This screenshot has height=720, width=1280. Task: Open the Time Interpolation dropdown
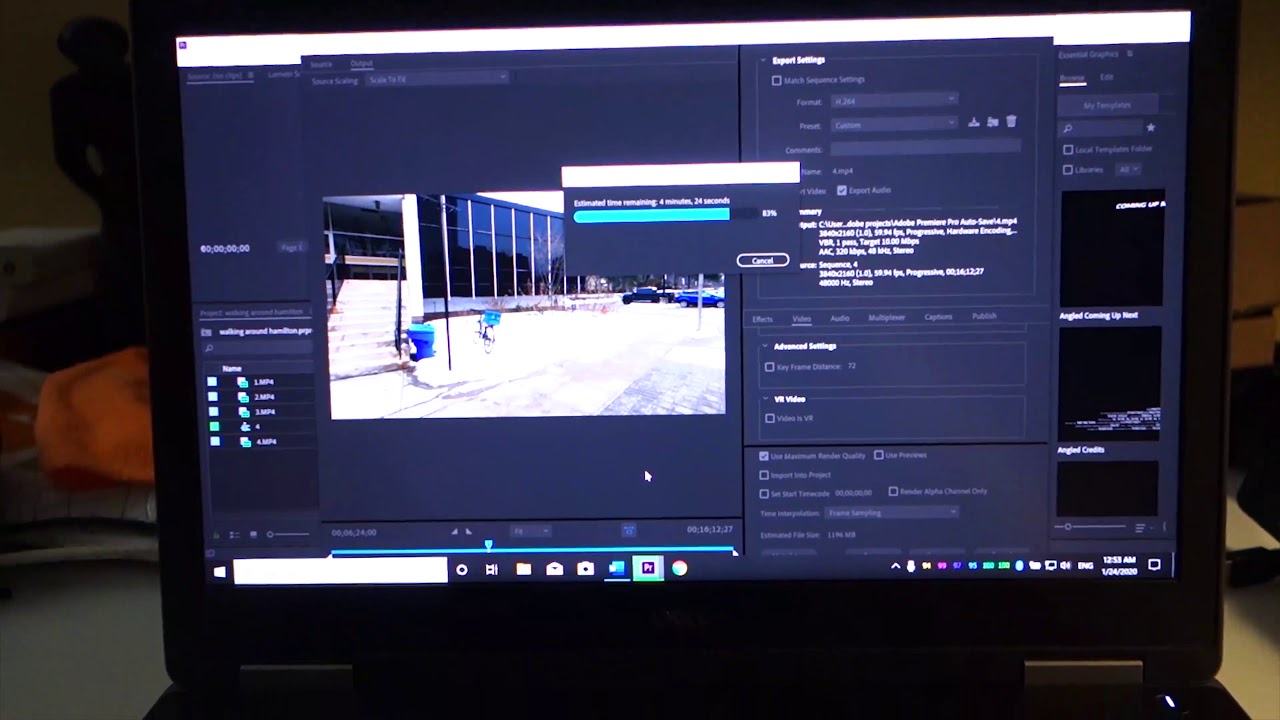click(892, 513)
